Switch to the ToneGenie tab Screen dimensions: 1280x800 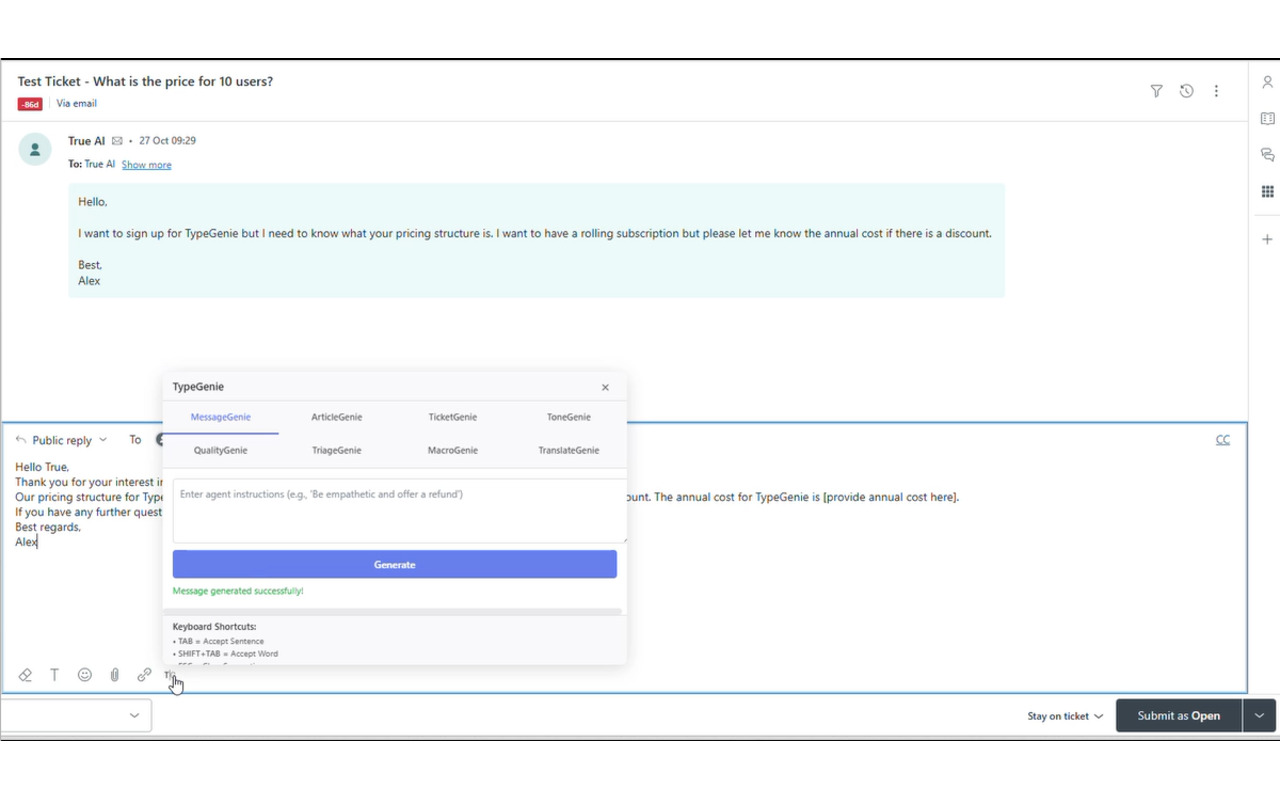pos(569,417)
